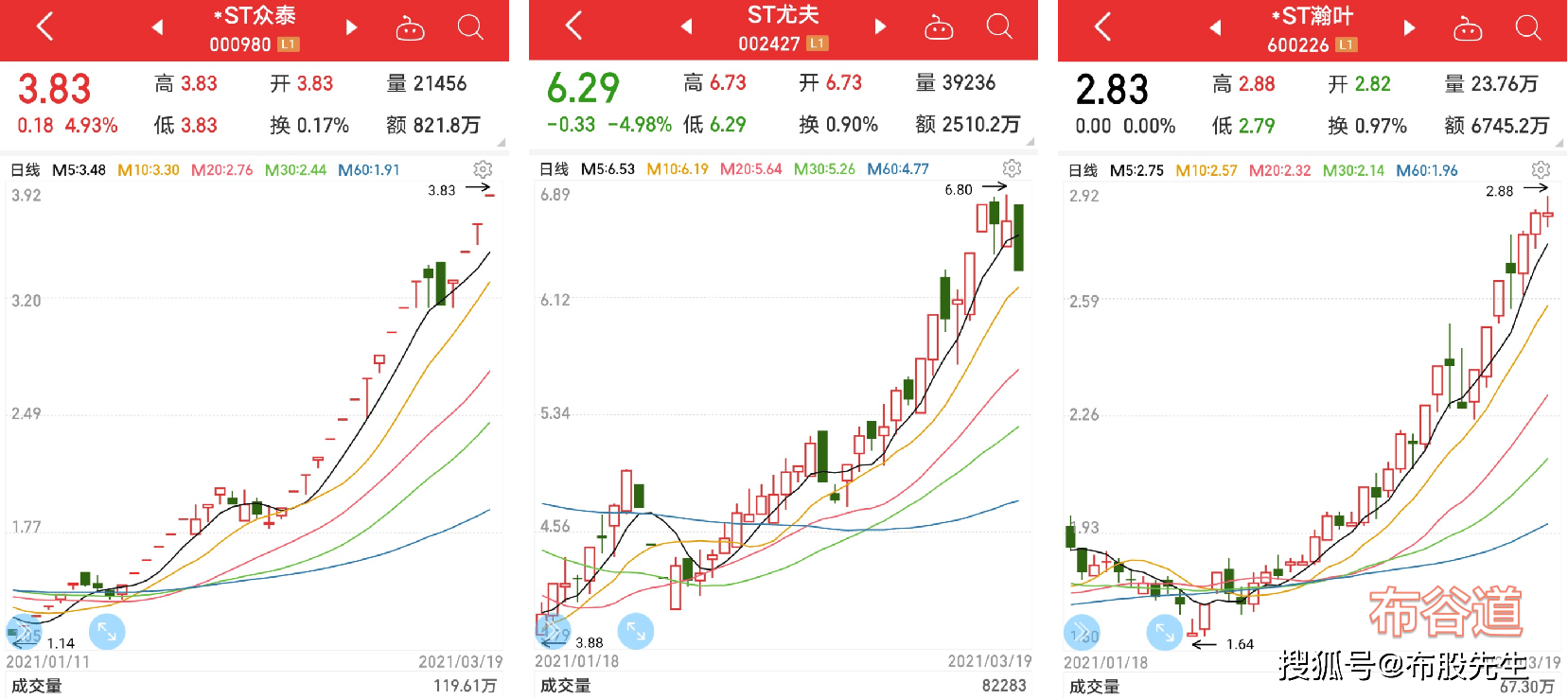Switch to previous stock before *ST瀚叶
The height and width of the screenshot is (699, 1568).
tap(1215, 28)
